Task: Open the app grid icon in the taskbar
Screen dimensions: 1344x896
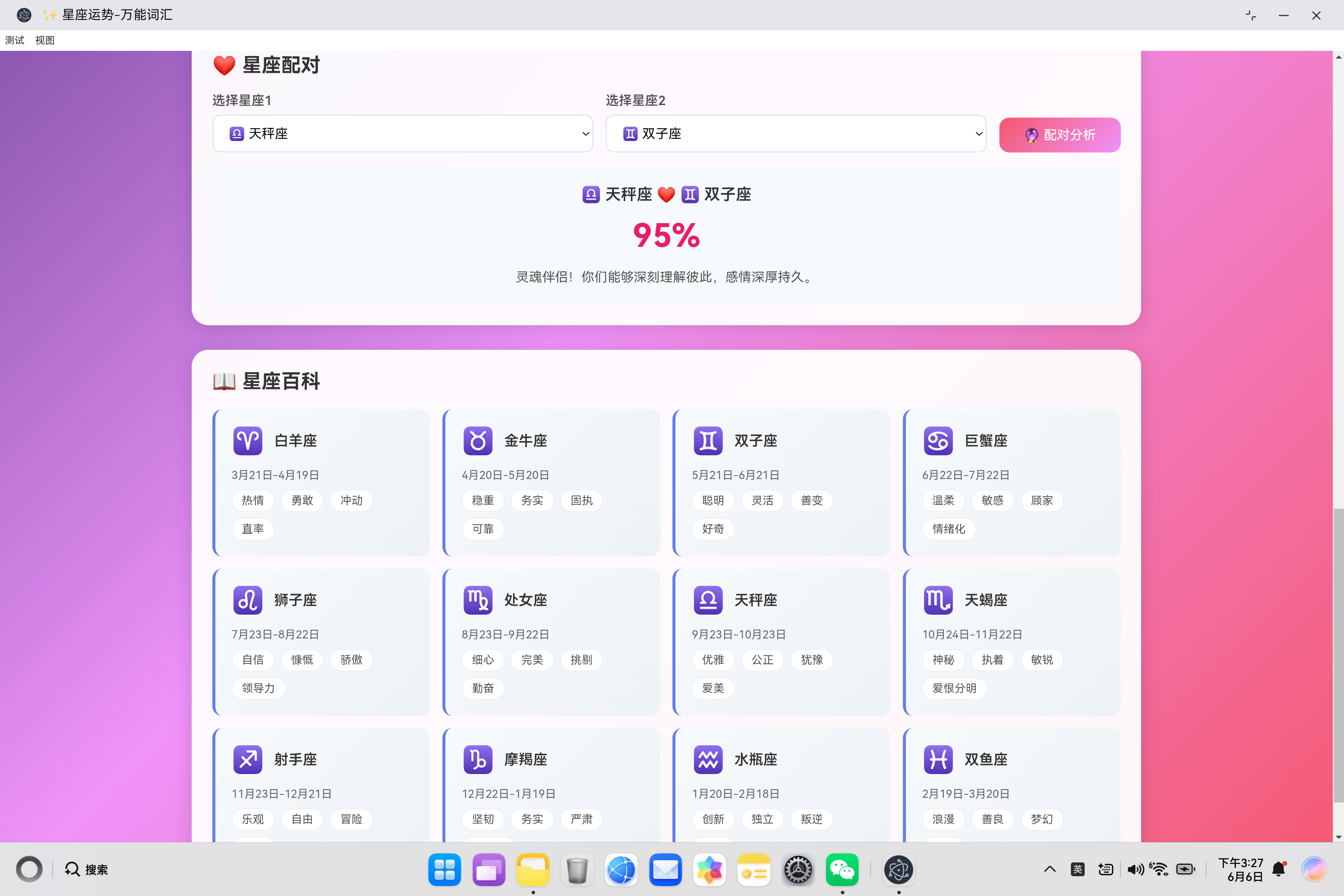Action: [x=445, y=870]
